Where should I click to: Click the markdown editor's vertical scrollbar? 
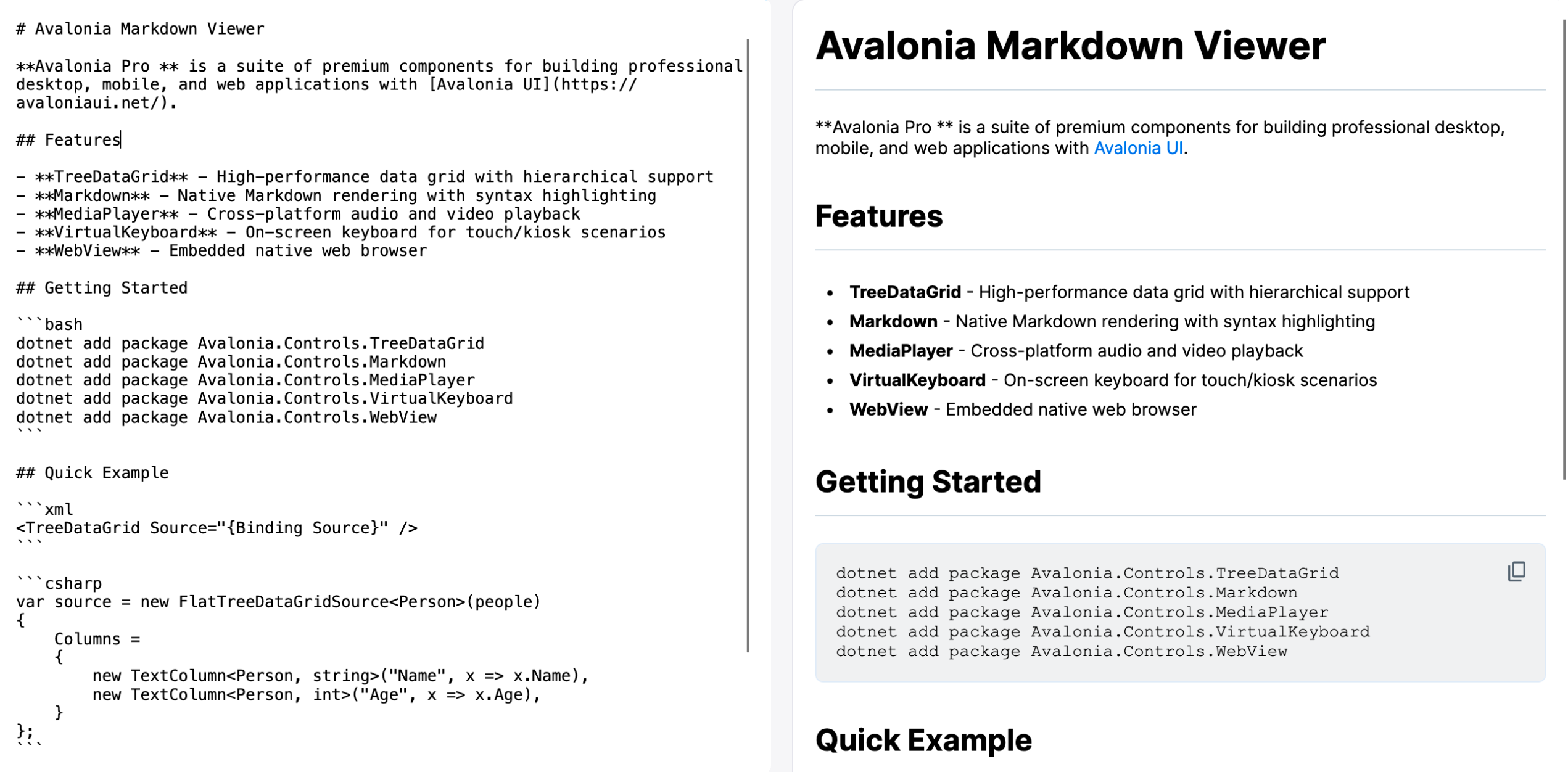(748, 345)
